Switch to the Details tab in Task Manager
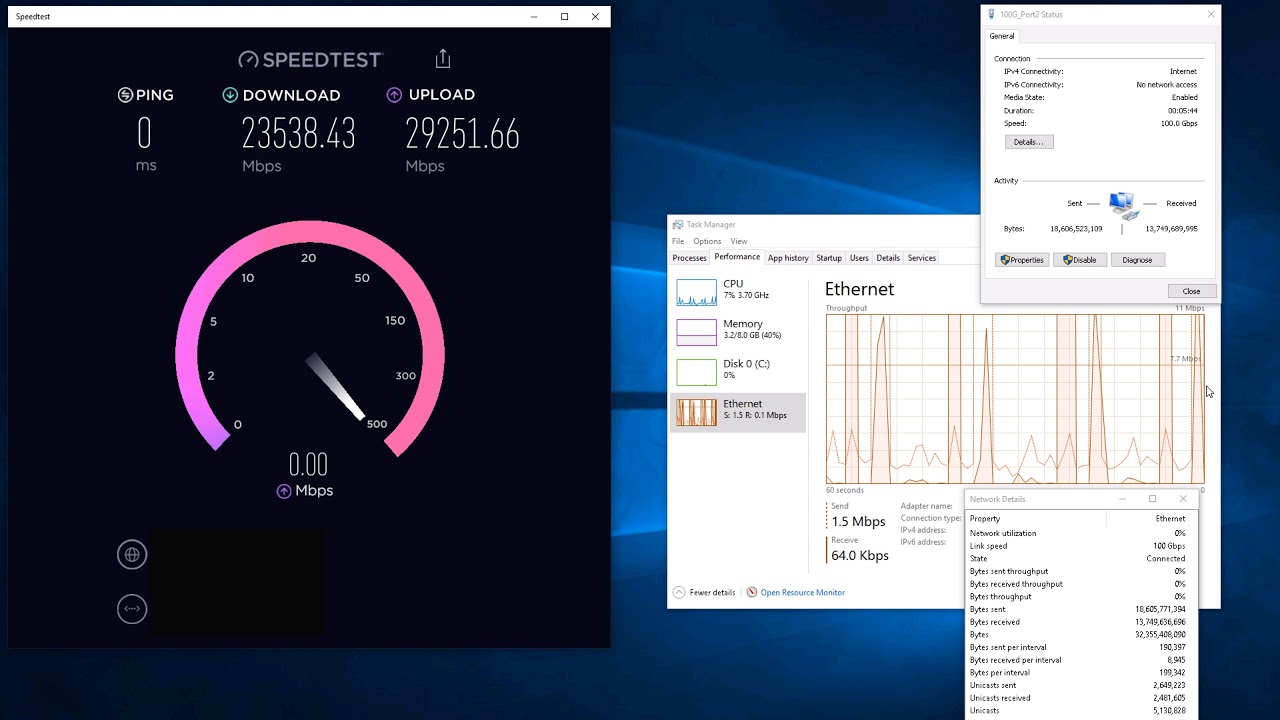 click(888, 258)
